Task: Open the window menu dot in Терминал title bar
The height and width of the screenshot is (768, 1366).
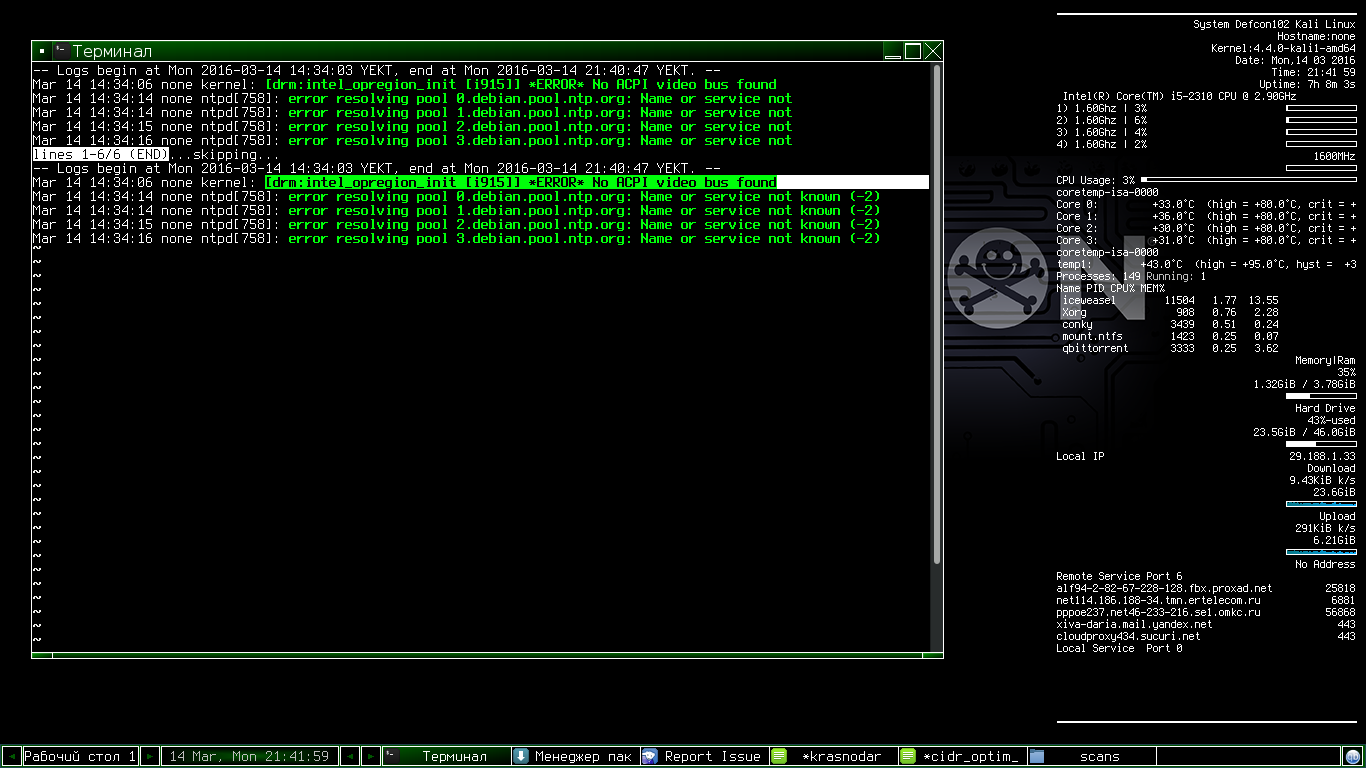Action: click(x=41, y=51)
